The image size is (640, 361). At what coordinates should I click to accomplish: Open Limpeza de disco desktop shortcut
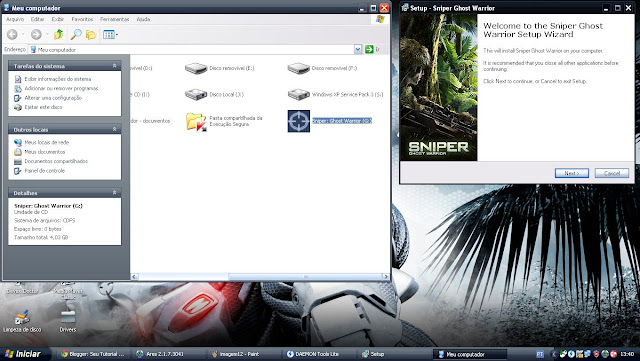(x=22, y=321)
